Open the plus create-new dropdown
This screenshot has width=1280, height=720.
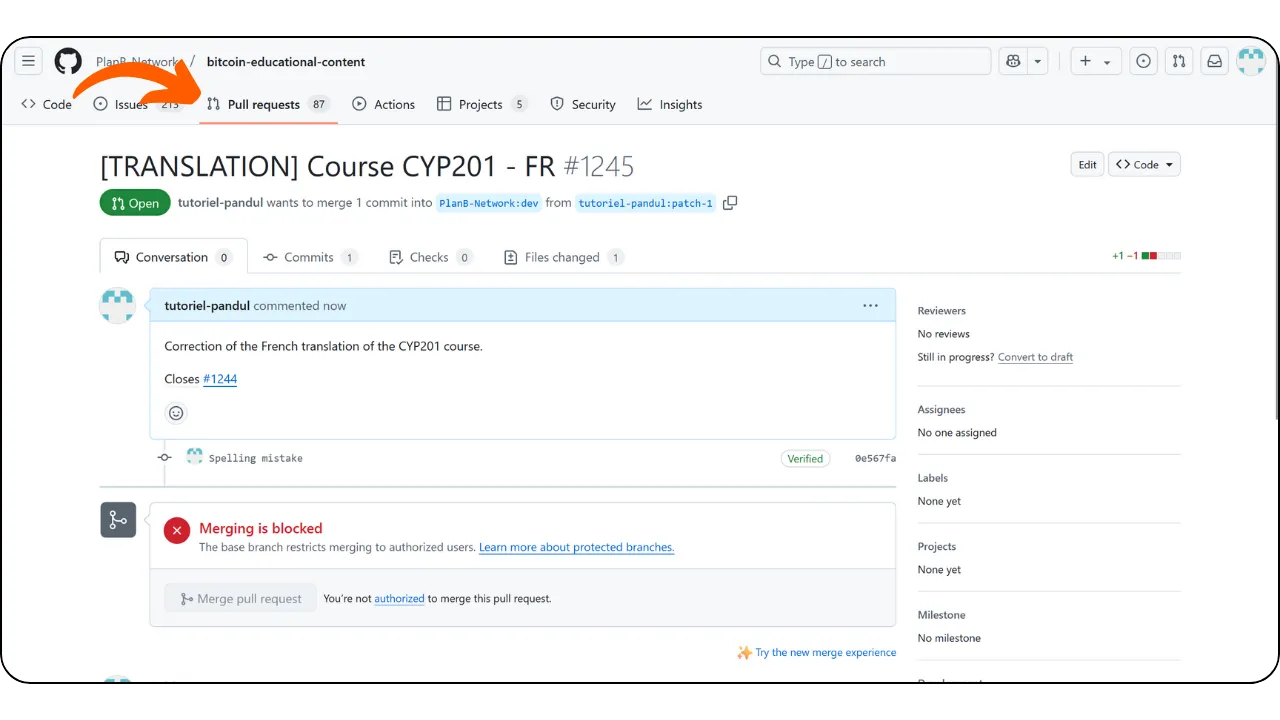tap(1096, 61)
